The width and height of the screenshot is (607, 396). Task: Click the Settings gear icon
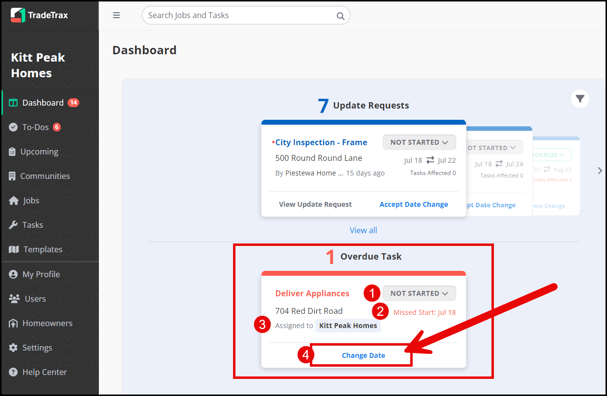click(13, 348)
